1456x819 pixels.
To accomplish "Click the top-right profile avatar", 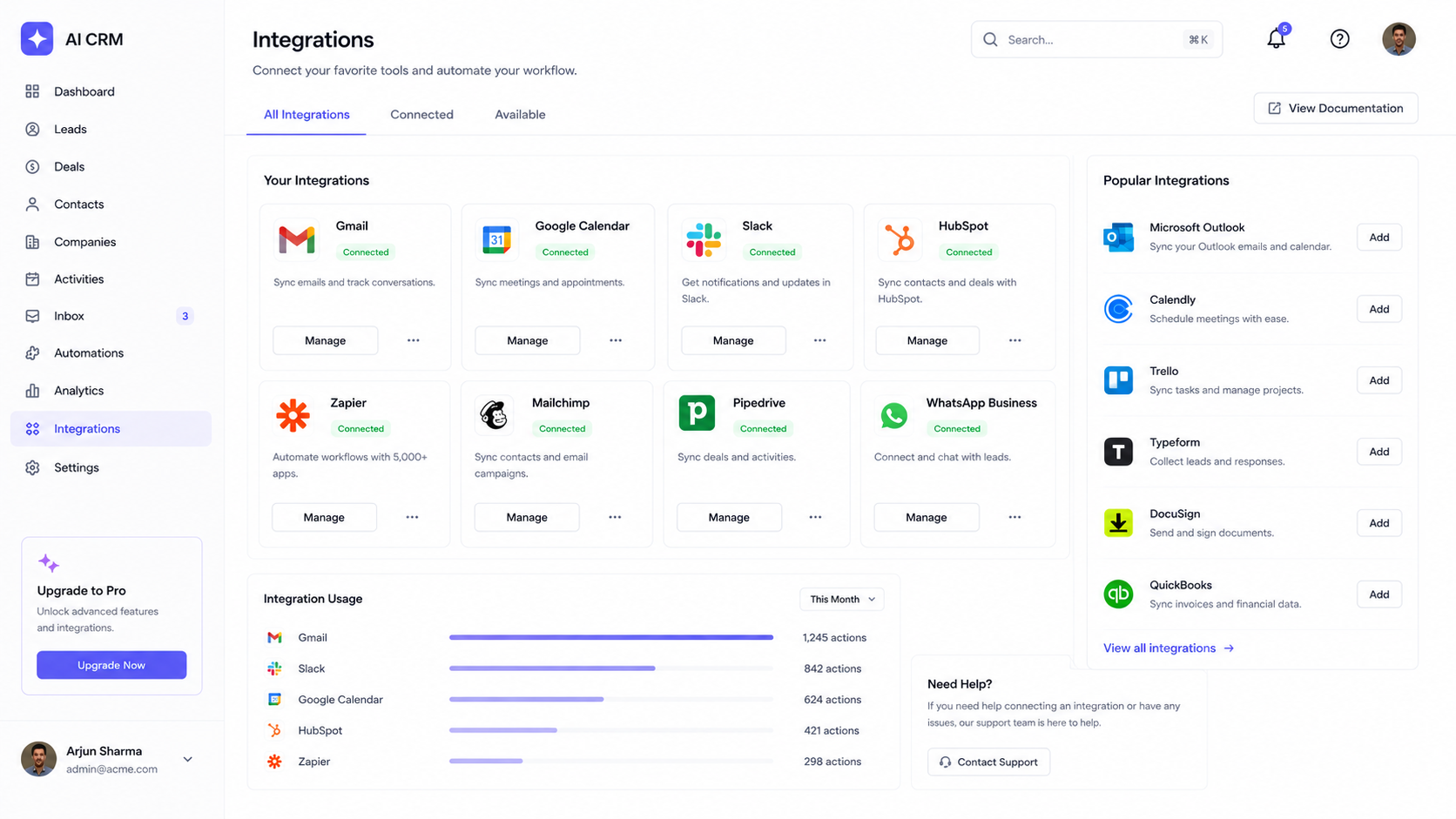I will (x=1399, y=39).
